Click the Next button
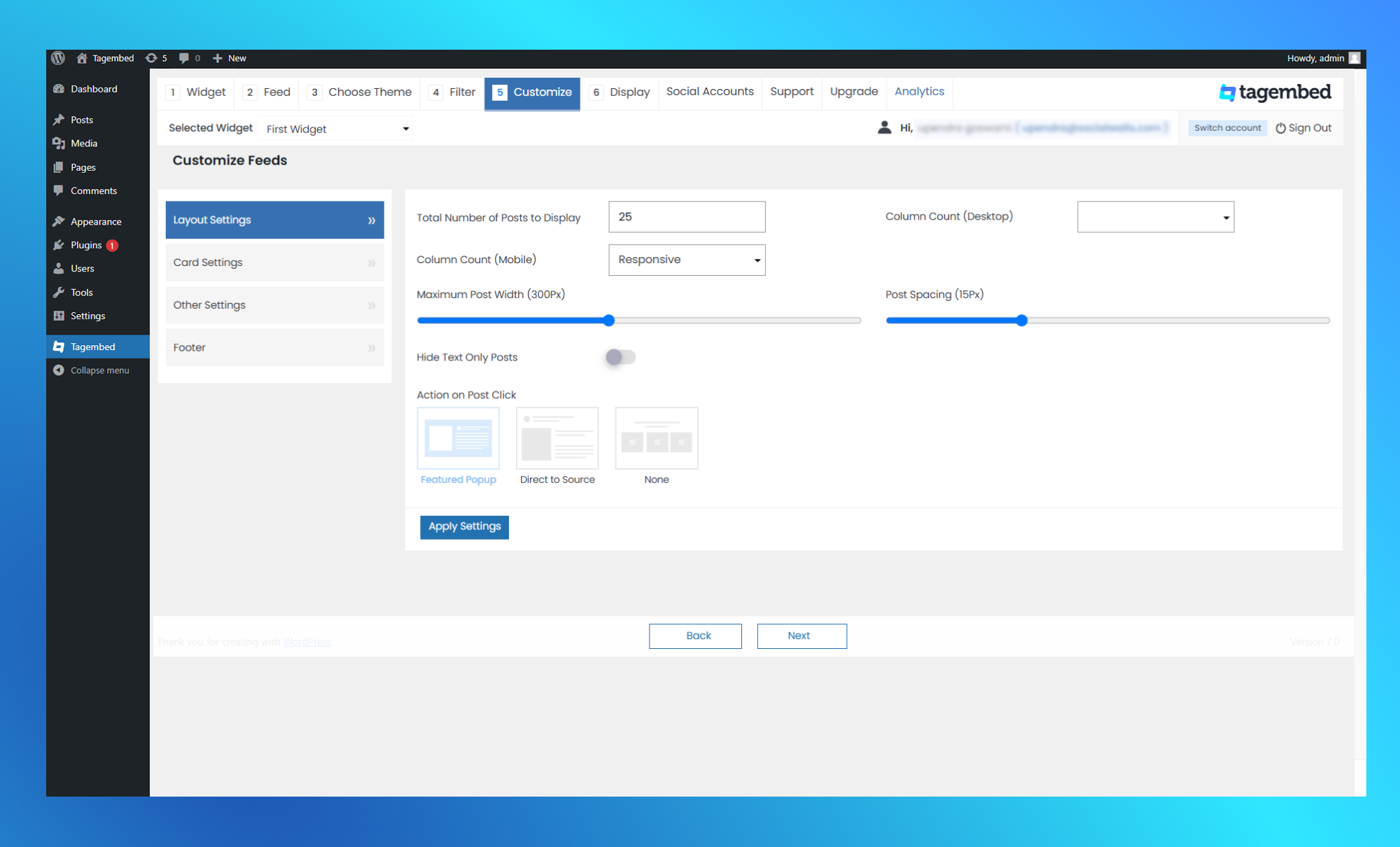 (802, 636)
